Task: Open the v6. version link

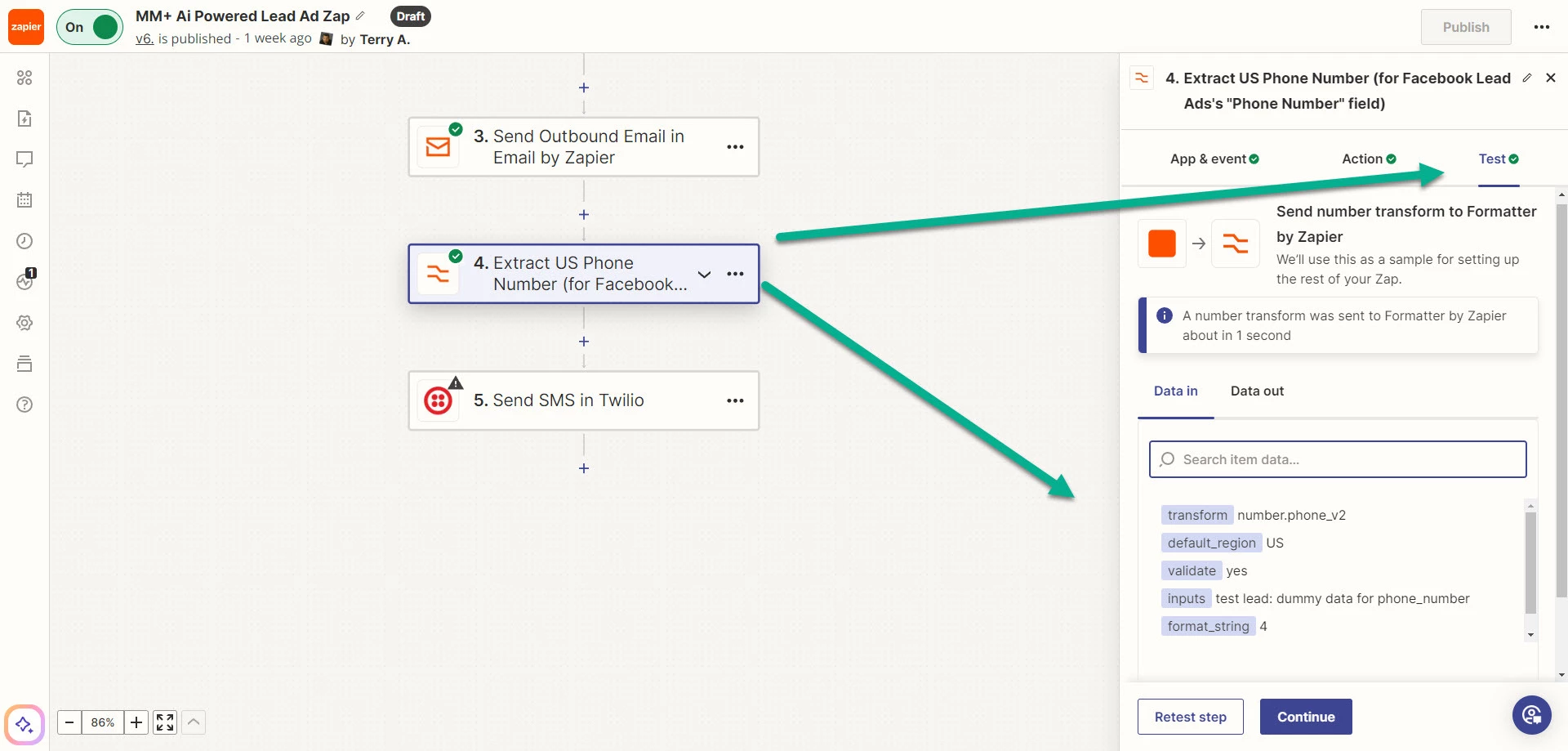Action: pyautogui.click(x=145, y=38)
